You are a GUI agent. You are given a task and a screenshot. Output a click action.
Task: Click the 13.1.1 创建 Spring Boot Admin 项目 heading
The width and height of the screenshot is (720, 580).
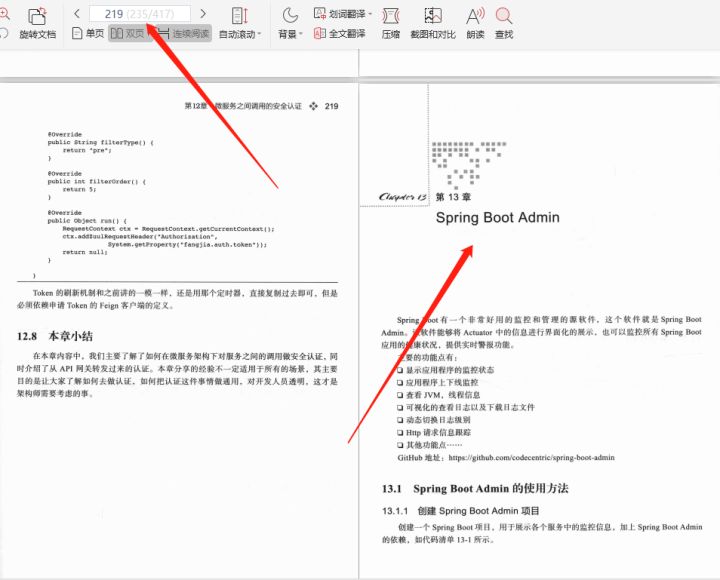pos(461,511)
